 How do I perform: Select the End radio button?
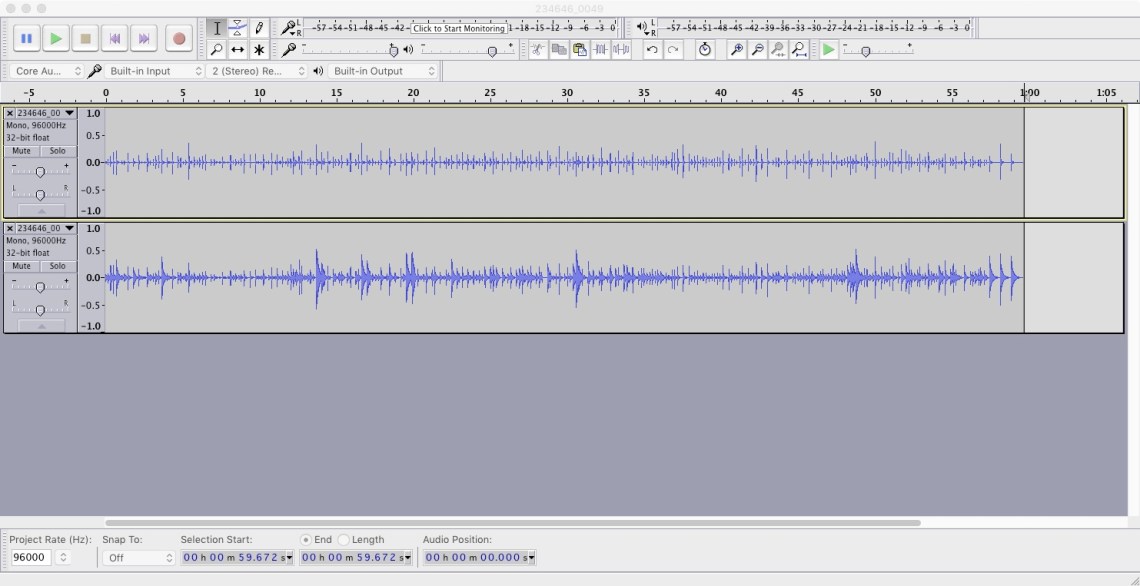coord(306,540)
